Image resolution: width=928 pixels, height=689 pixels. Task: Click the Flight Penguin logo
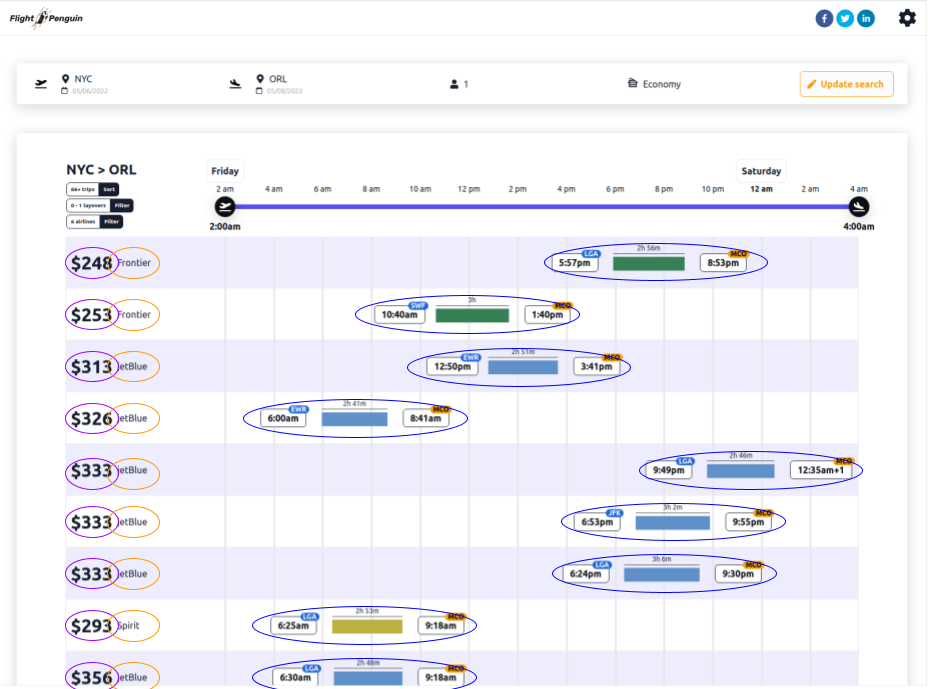coord(46,18)
